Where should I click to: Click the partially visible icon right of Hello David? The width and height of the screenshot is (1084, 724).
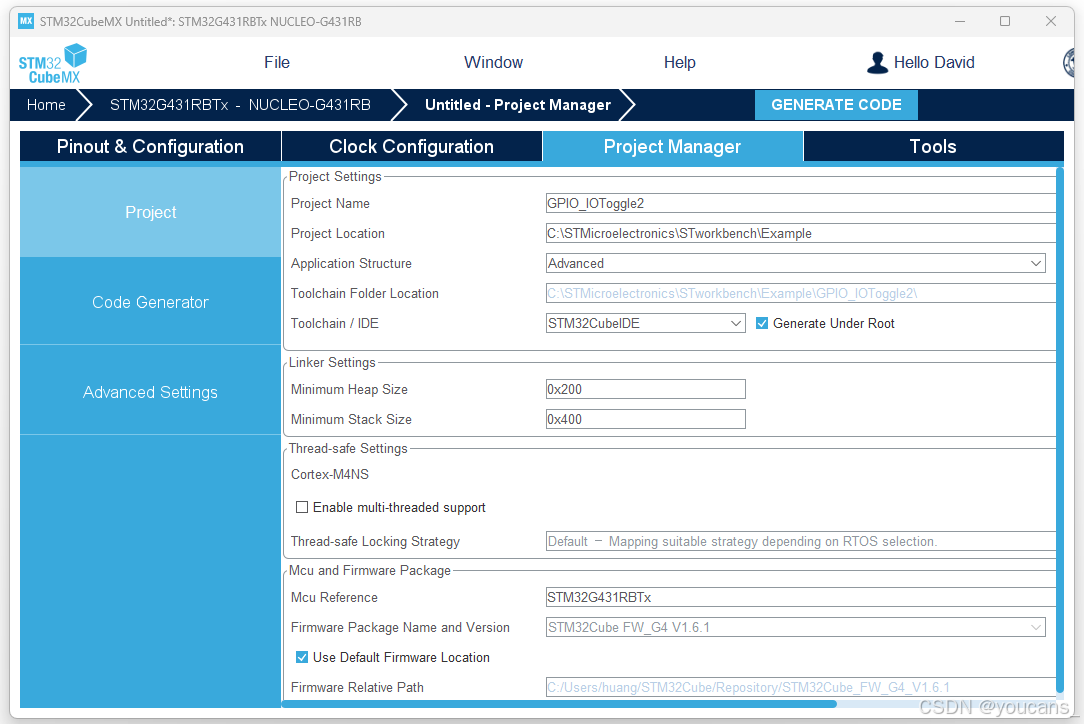tap(1069, 62)
